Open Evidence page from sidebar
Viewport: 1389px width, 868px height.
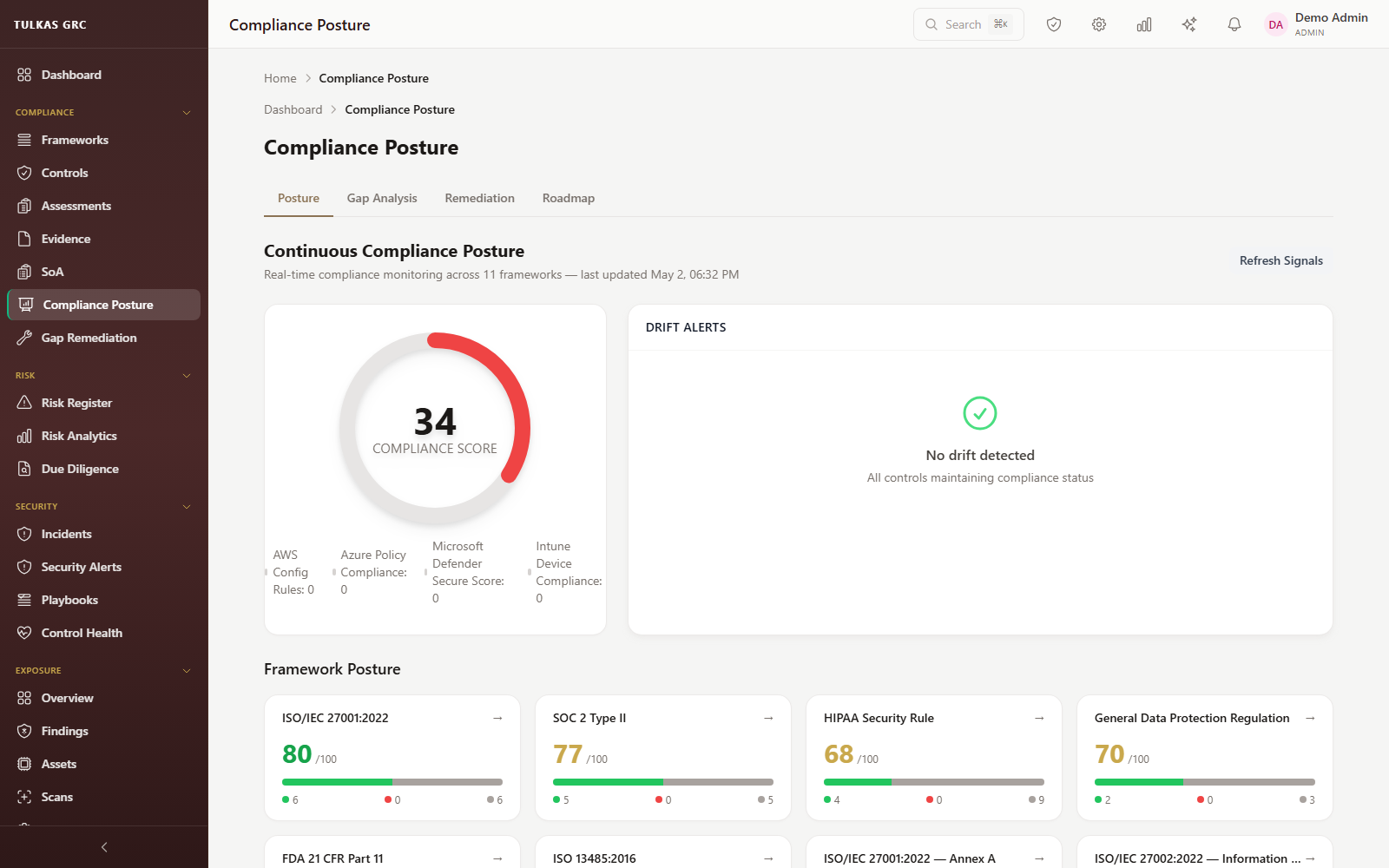(104, 239)
